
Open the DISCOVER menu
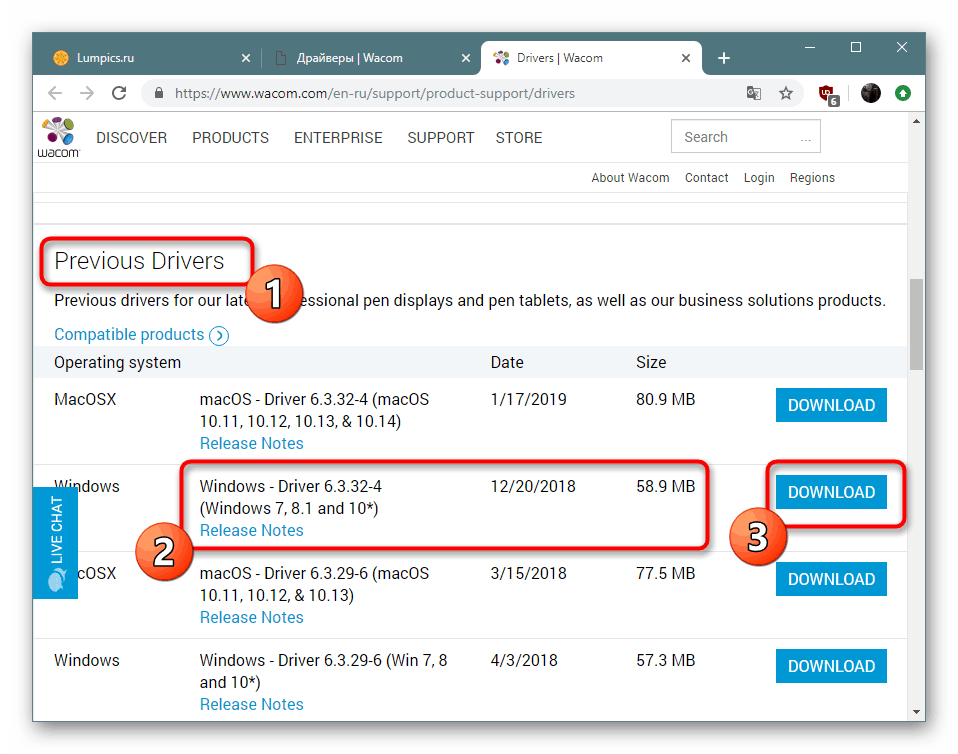pos(131,137)
